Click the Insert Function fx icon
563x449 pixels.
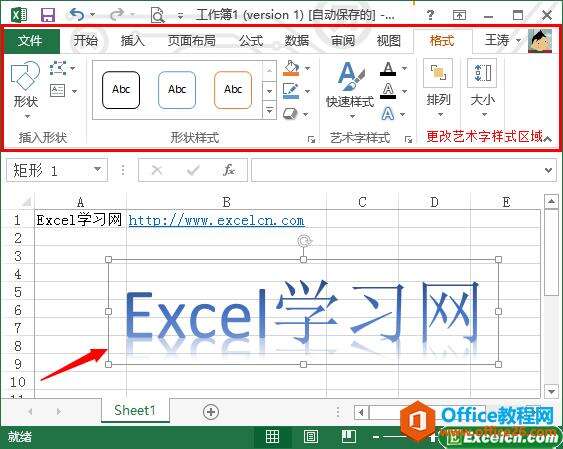click(229, 170)
